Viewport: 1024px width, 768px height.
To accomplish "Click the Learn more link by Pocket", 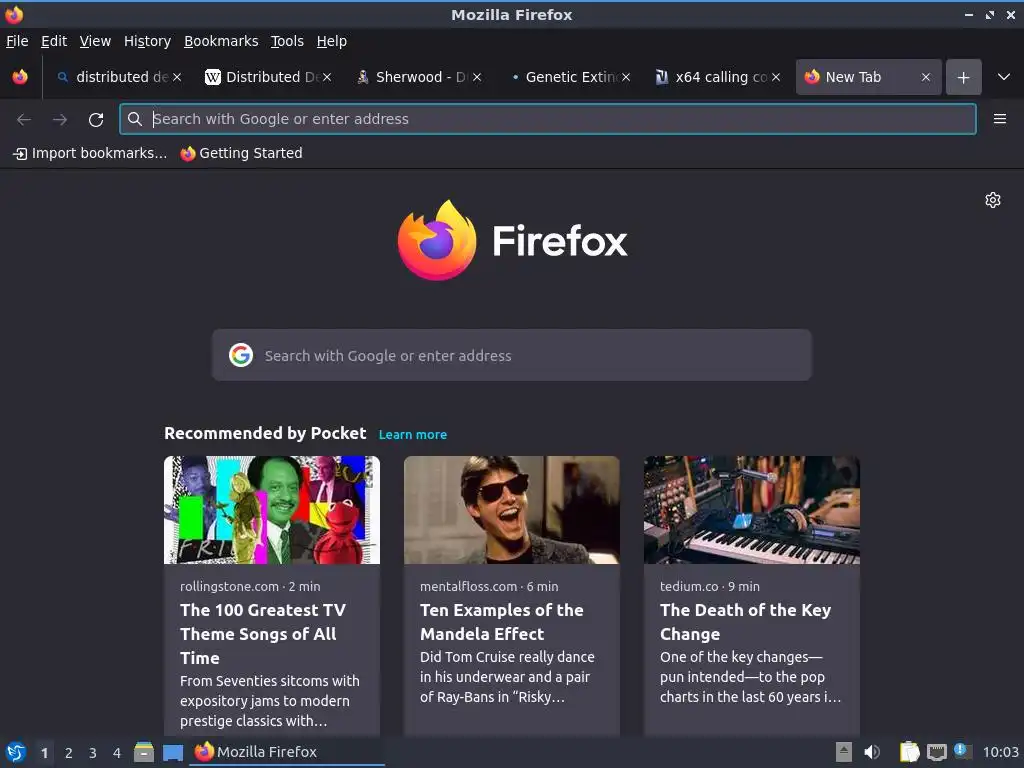I will [x=413, y=434].
